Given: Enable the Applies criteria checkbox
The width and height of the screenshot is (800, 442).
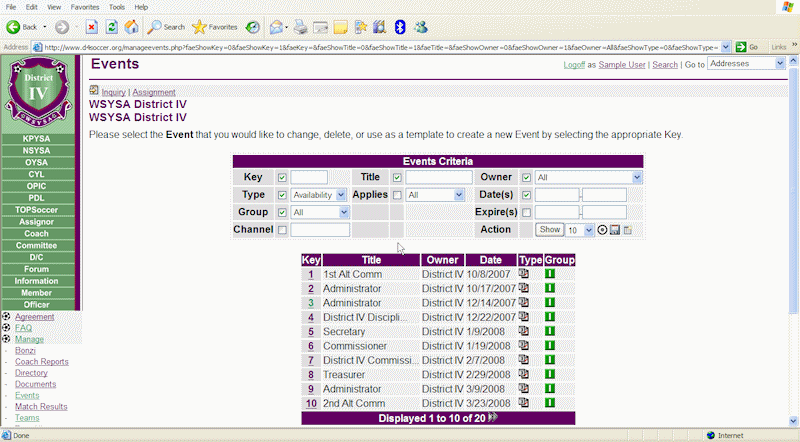Looking at the screenshot, I should click(x=397, y=195).
